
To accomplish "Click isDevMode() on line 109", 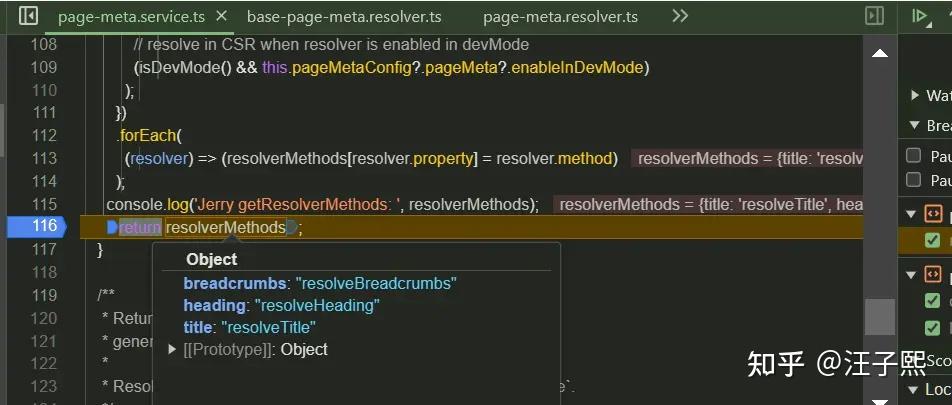I will point(185,67).
